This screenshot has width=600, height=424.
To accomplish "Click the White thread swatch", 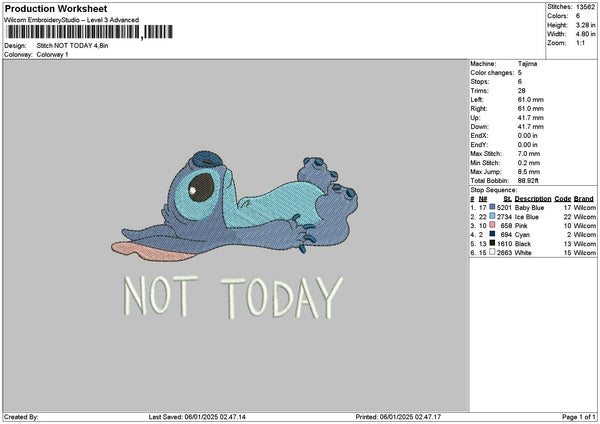I will pos(492,252).
